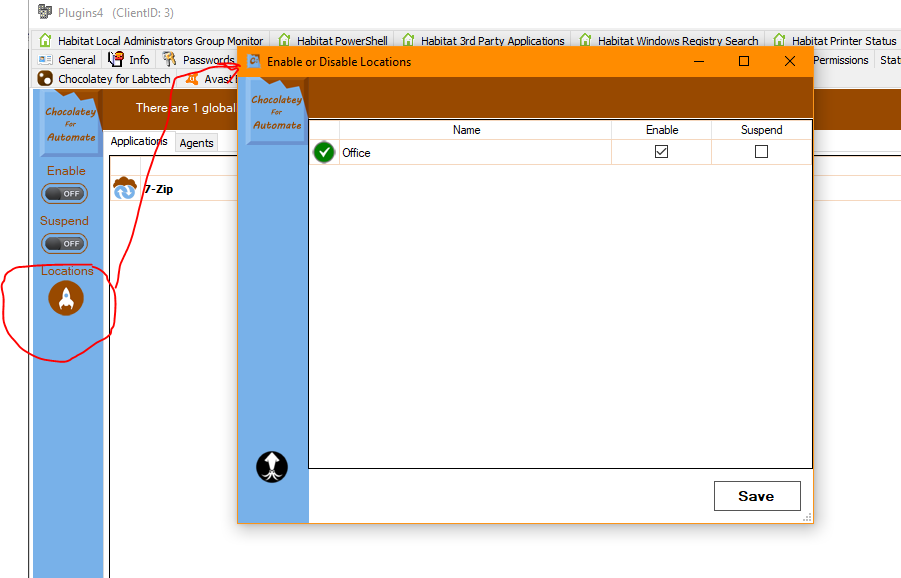Turn on the Enable switch in sidebar
The image size is (901, 578).
(x=65, y=194)
